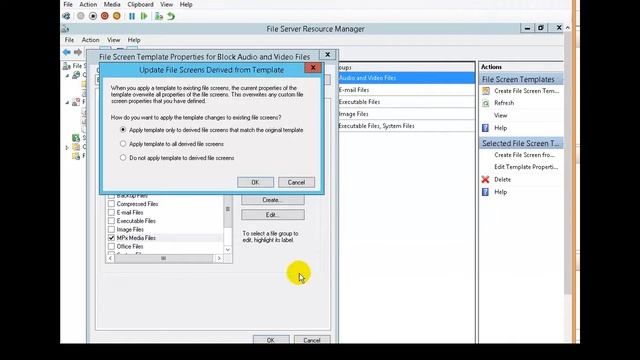Open the VM window Action menu
This screenshot has width=640, height=360.
point(88,4)
